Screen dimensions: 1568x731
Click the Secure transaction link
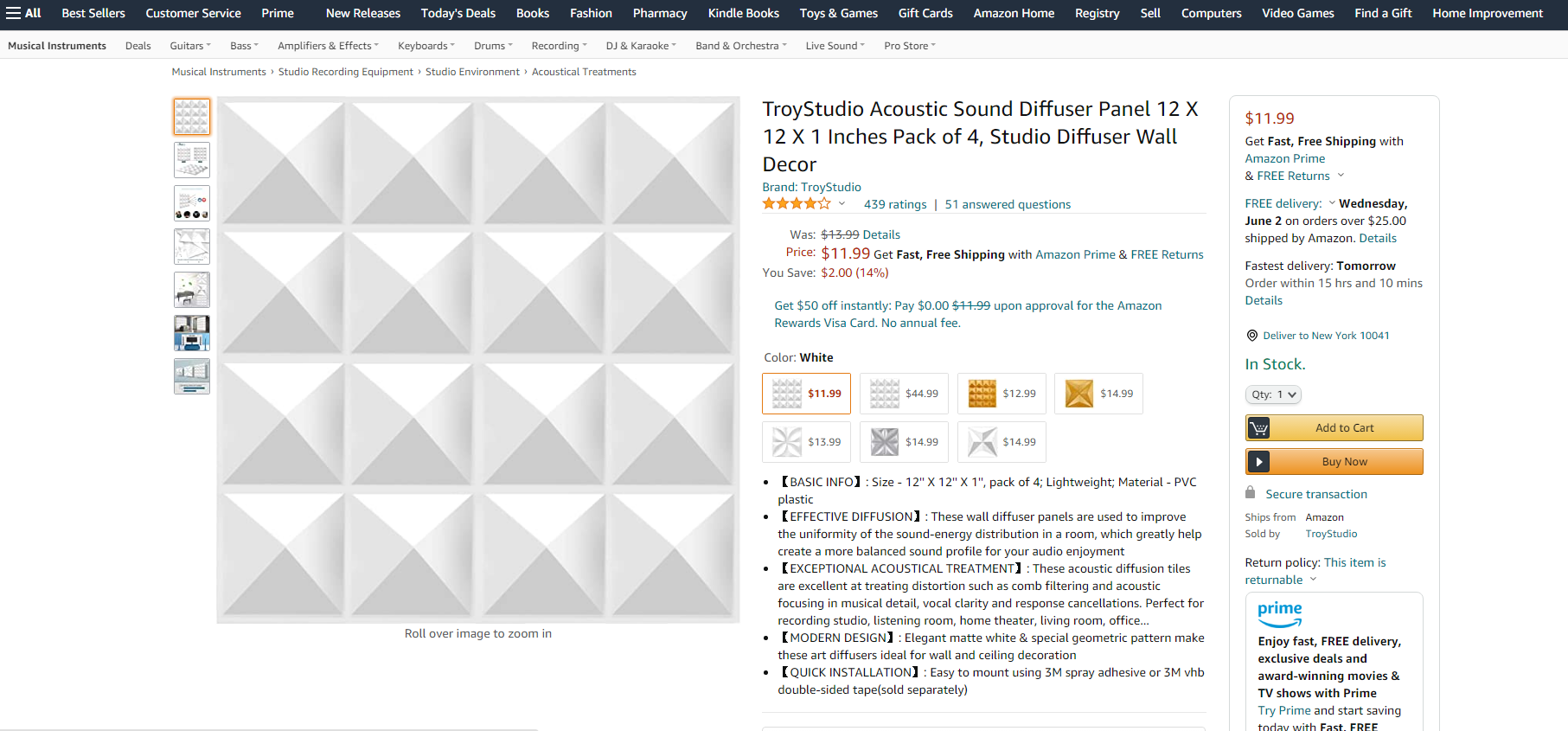tap(1316, 494)
